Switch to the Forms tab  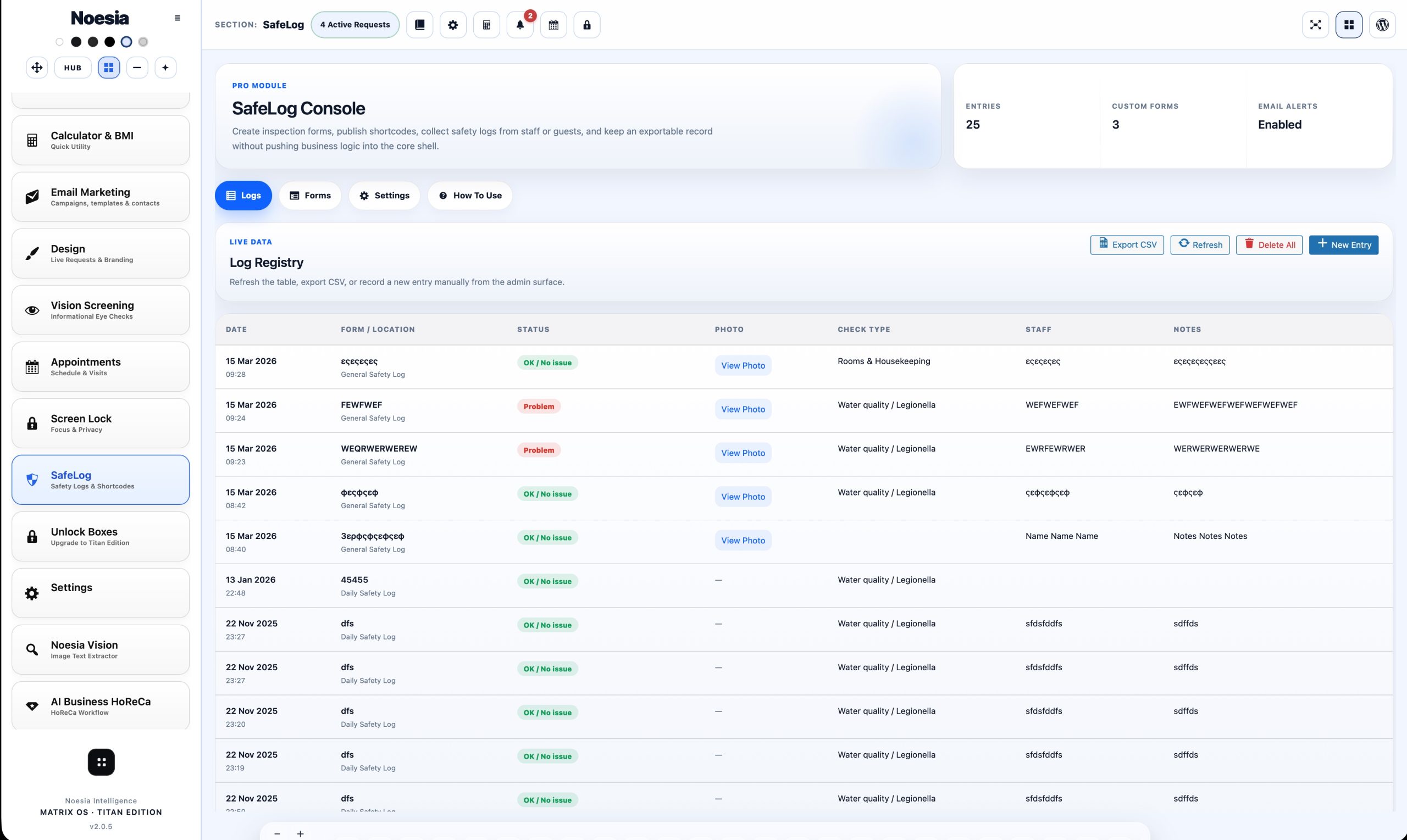click(x=311, y=195)
